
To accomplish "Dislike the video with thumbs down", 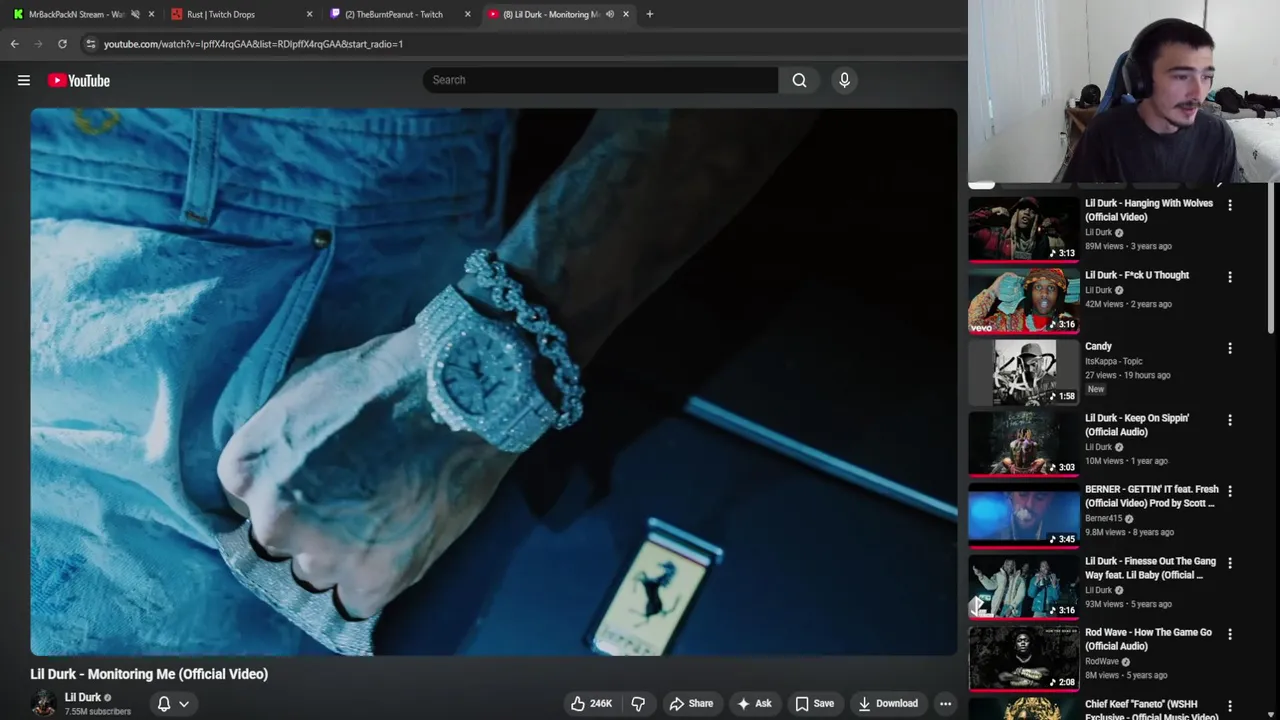I will (x=638, y=703).
